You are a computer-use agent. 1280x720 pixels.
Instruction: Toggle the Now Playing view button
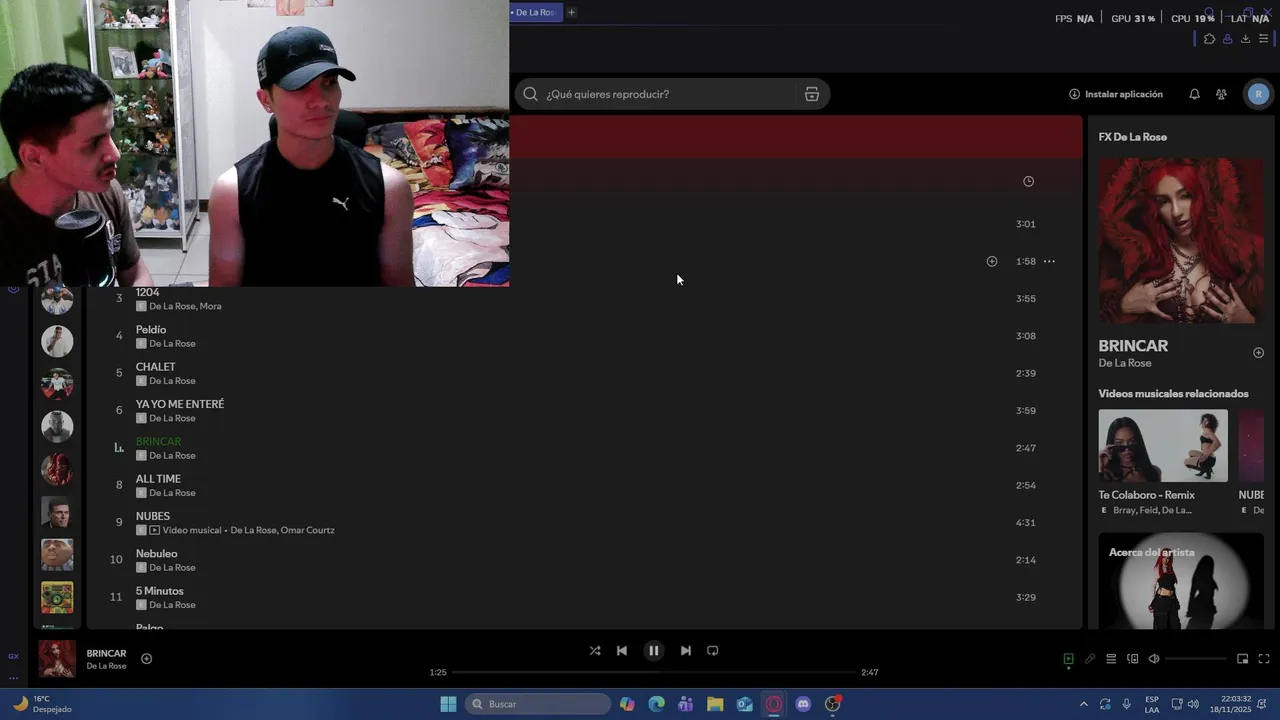1068,659
